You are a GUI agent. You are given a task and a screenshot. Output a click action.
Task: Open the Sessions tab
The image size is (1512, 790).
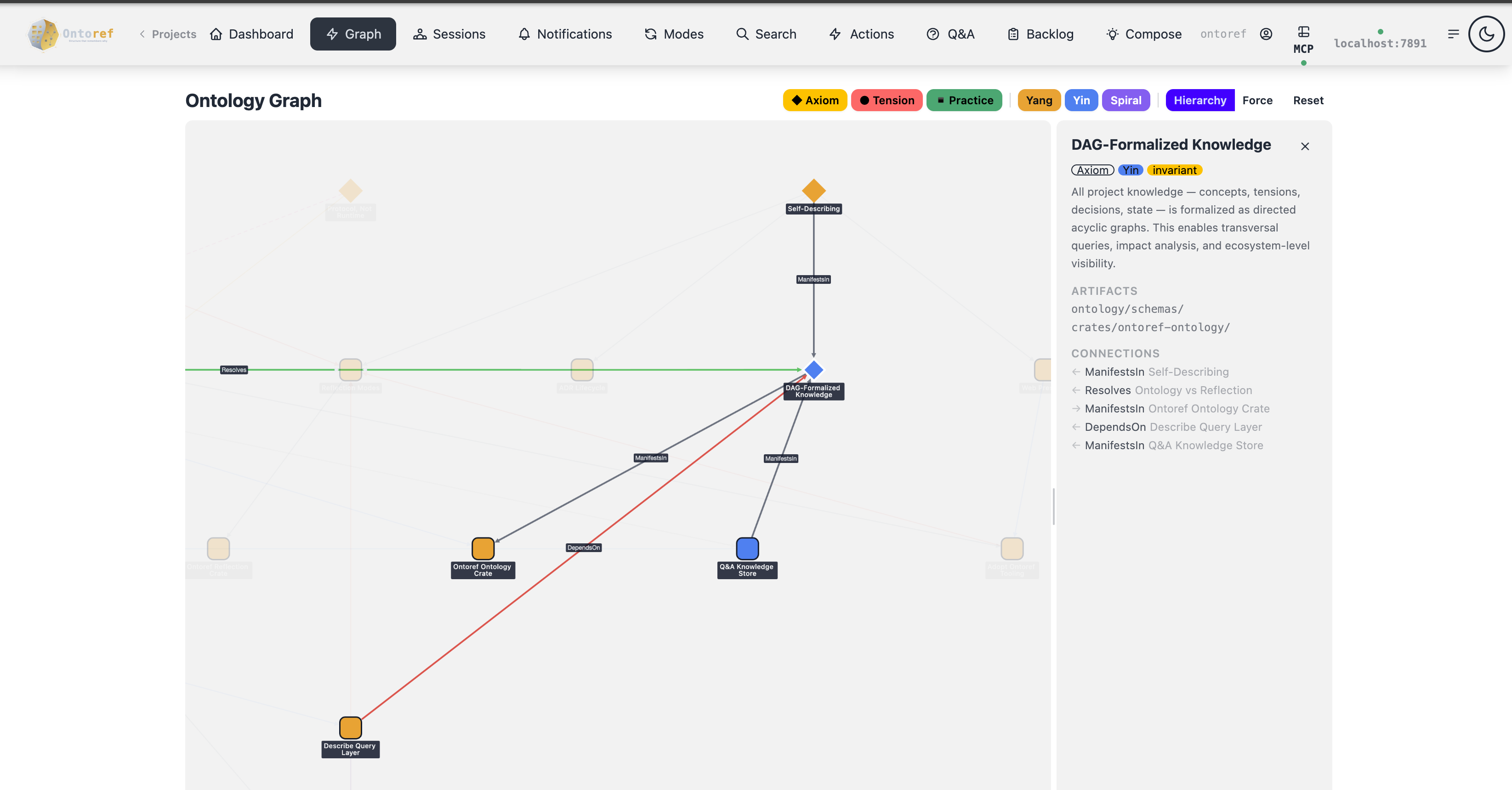[x=449, y=34]
